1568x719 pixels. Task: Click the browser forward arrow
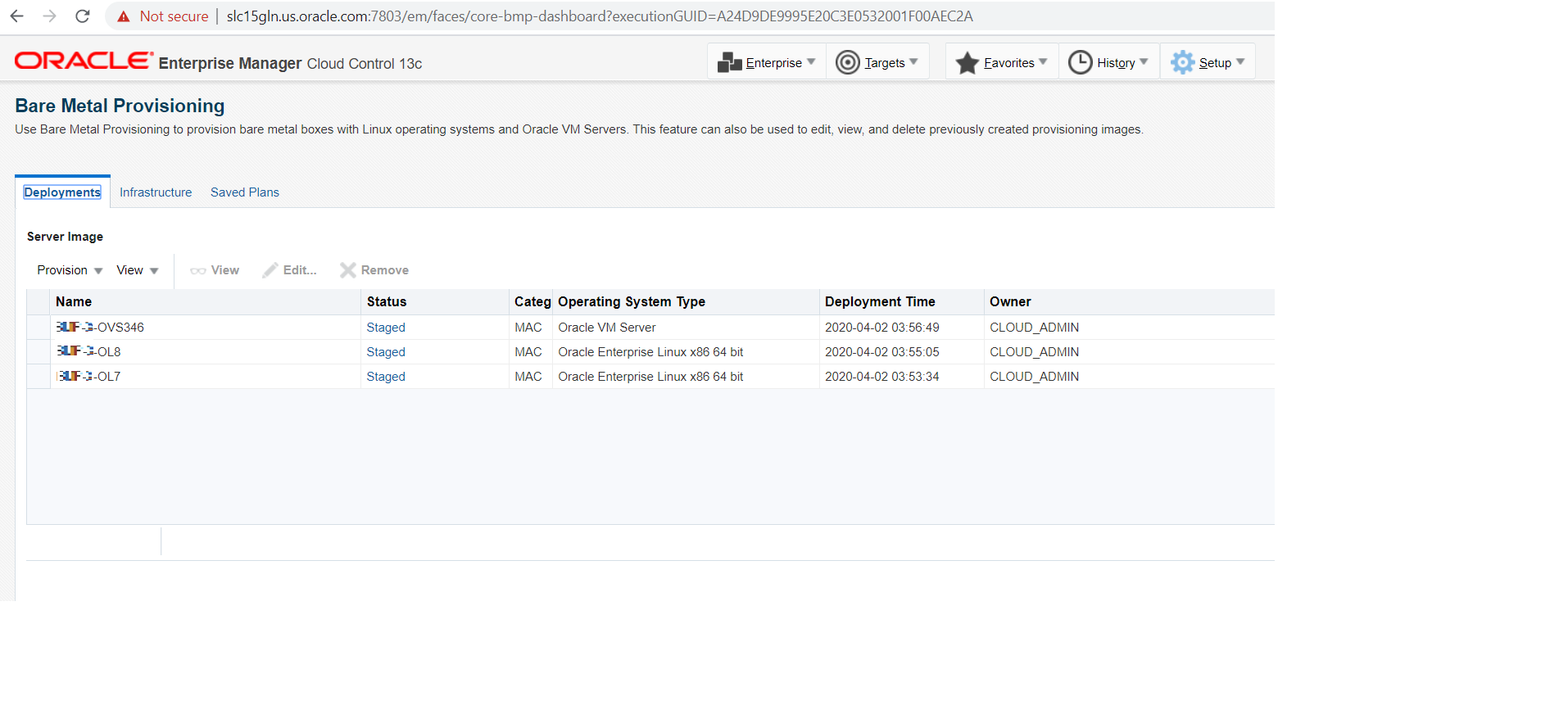point(49,16)
